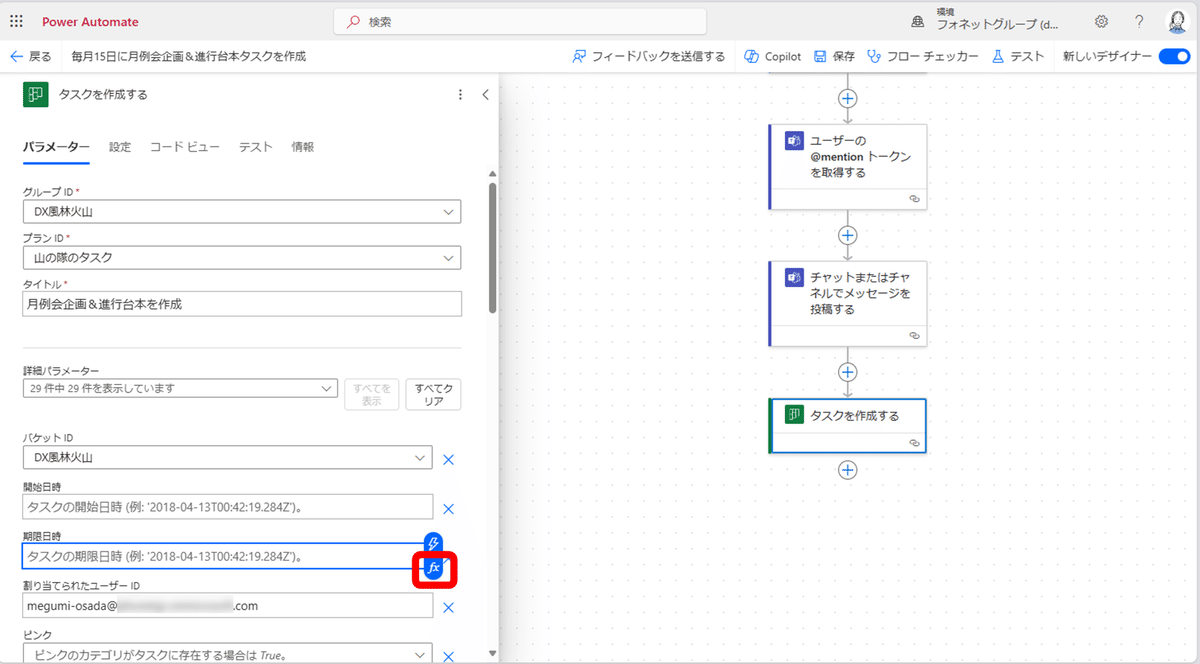
Task: Click connection link icon on タスクを作成する card
Action: pyautogui.click(x=914, y=442)
